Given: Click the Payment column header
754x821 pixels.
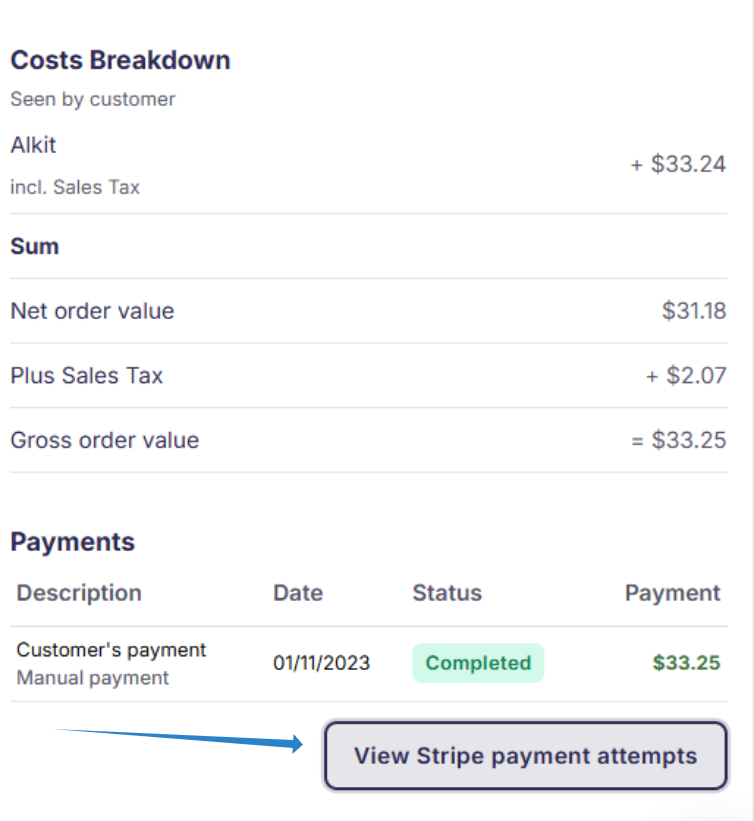Looking at the screenshot, I should pos(672,593).
